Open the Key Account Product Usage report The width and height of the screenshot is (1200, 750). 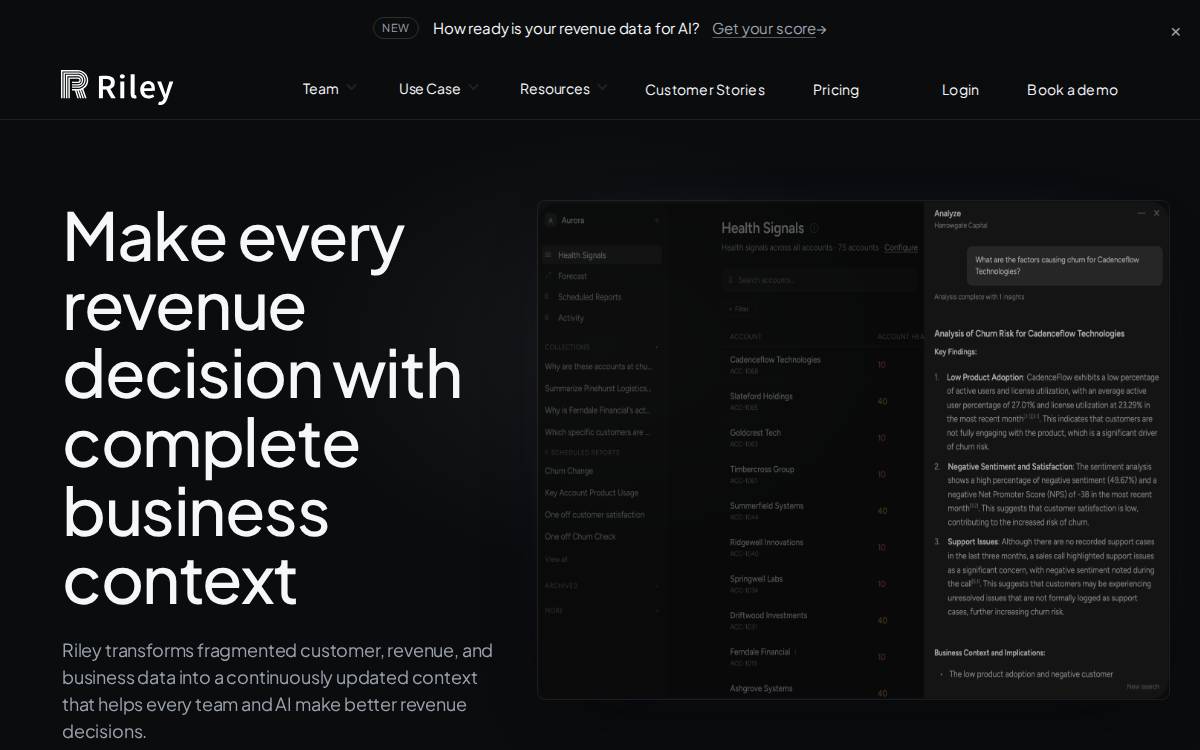click(592, 493)
